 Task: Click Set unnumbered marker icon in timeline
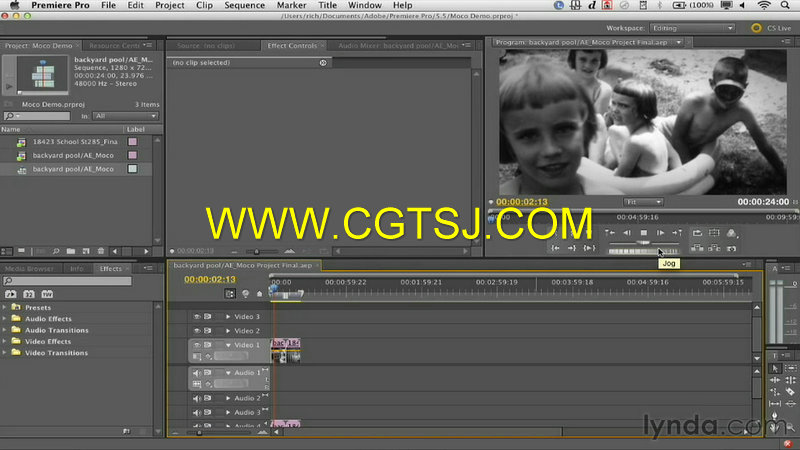pyautogui.click(x=259, y=294)
